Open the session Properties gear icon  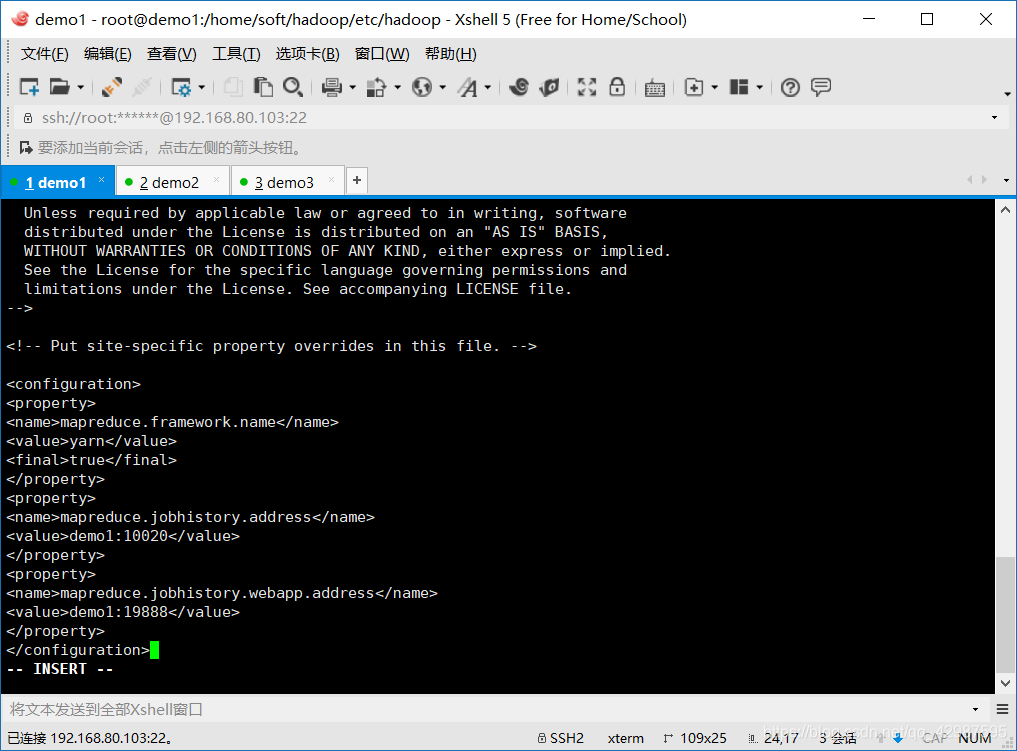click(x=180, y=87)
